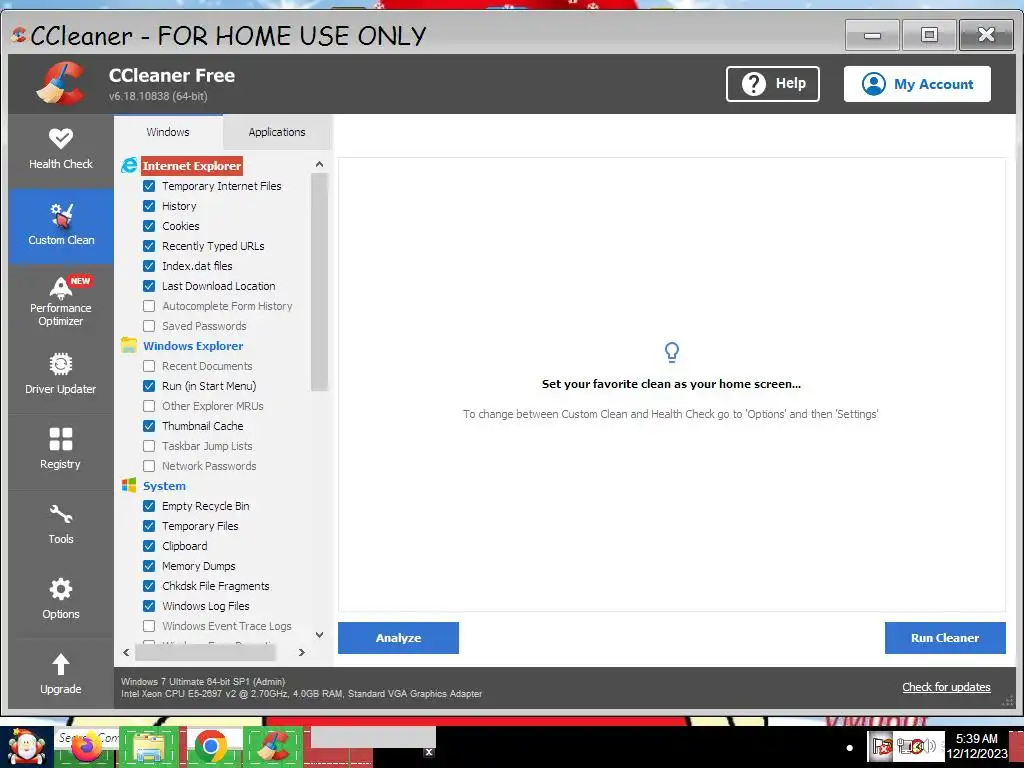Click the System Windows flag icon
Screen dimensions: 1024x768
pos(129,485)
